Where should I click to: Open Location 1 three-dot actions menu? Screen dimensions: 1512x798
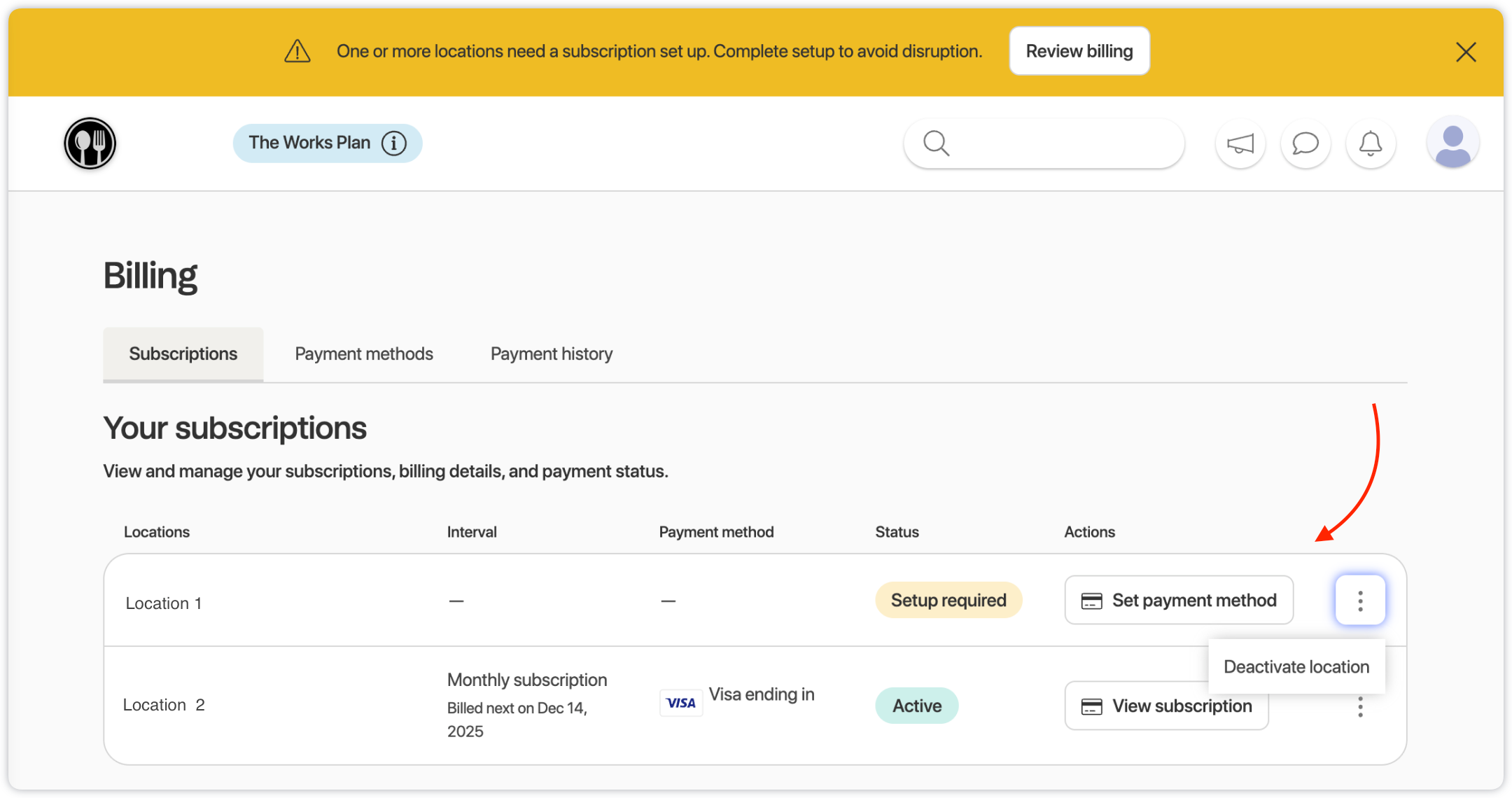(1359, 601)
